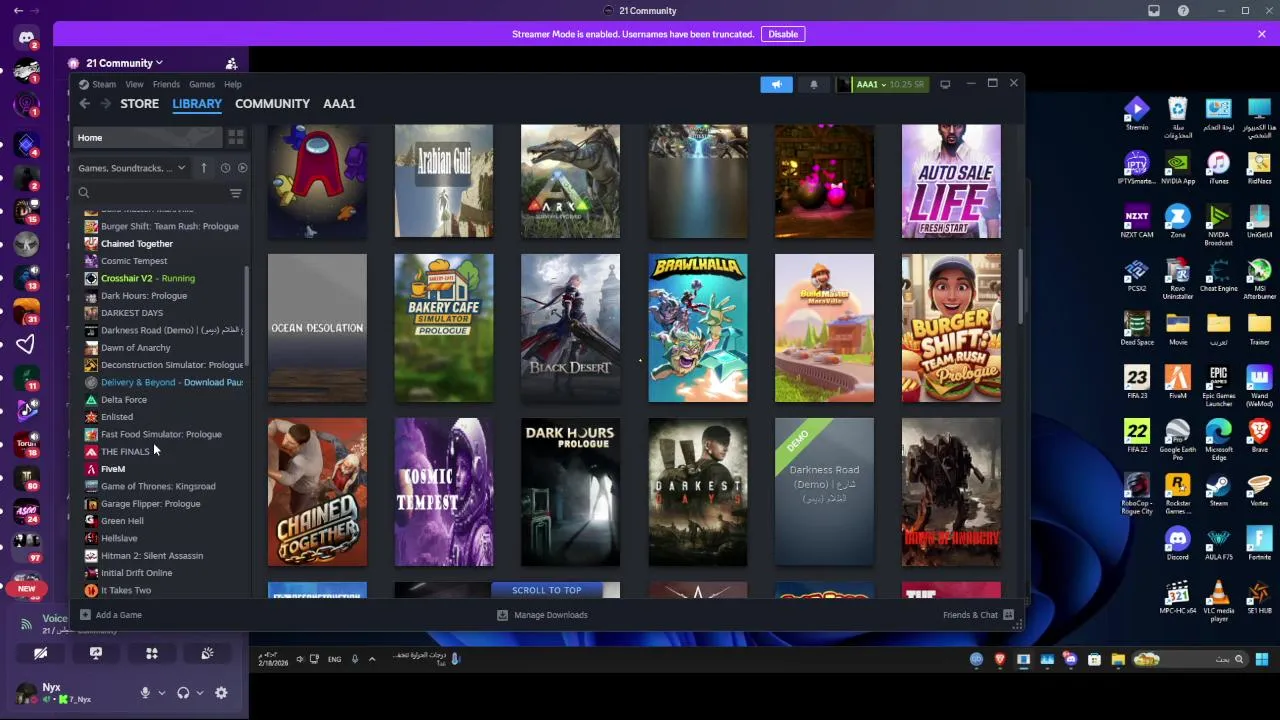Open the Darkest Days game cover
The image size is (1280, 720).
tap(698, 492)
